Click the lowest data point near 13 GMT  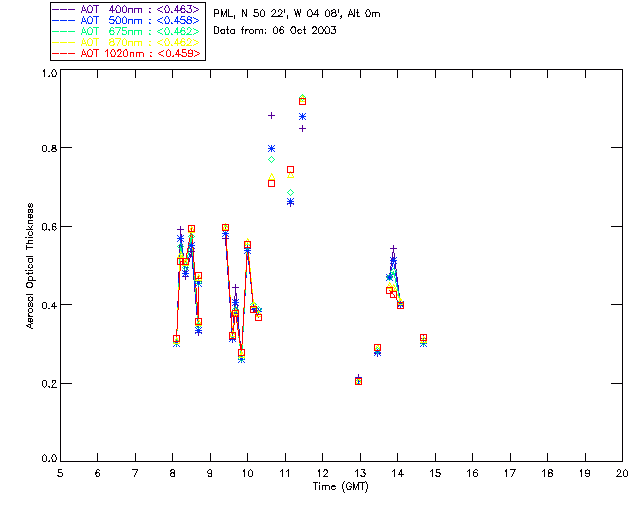tap(358, 381)
